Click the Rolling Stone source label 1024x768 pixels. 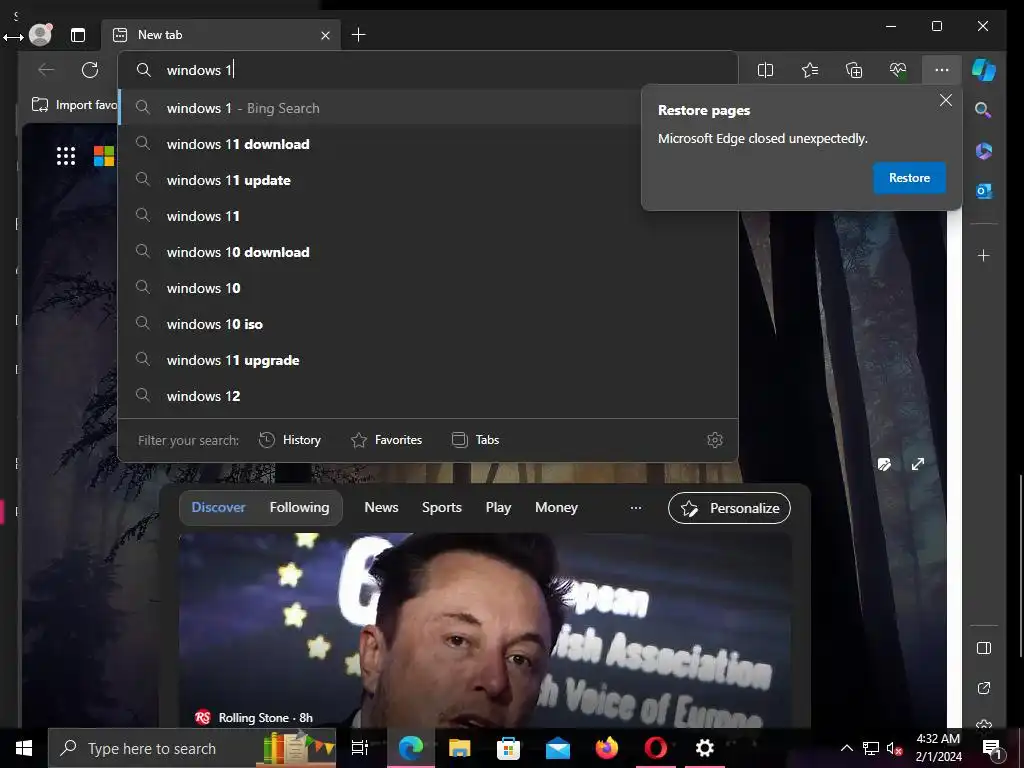point(253,718)
